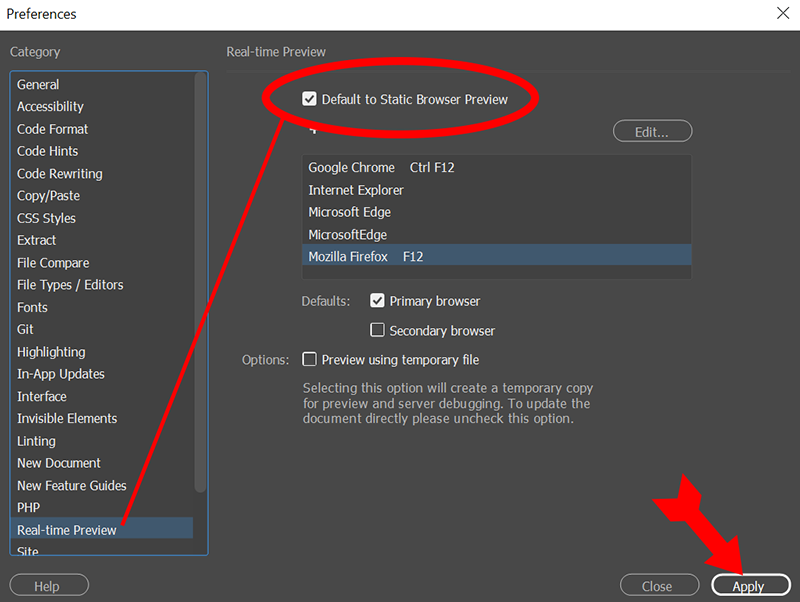
Task: Pick the Microsoft Edge browser entry
Action: click(x=350, y=212)
